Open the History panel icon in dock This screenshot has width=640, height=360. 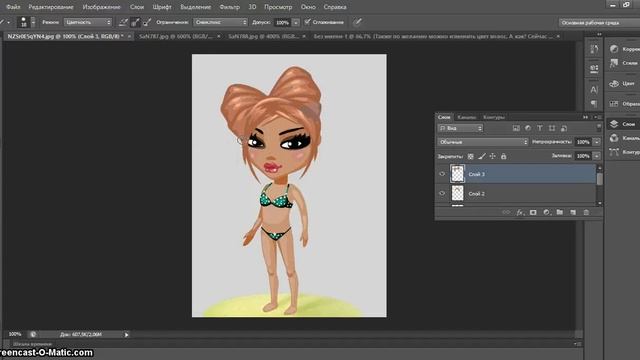pos(594,49)
